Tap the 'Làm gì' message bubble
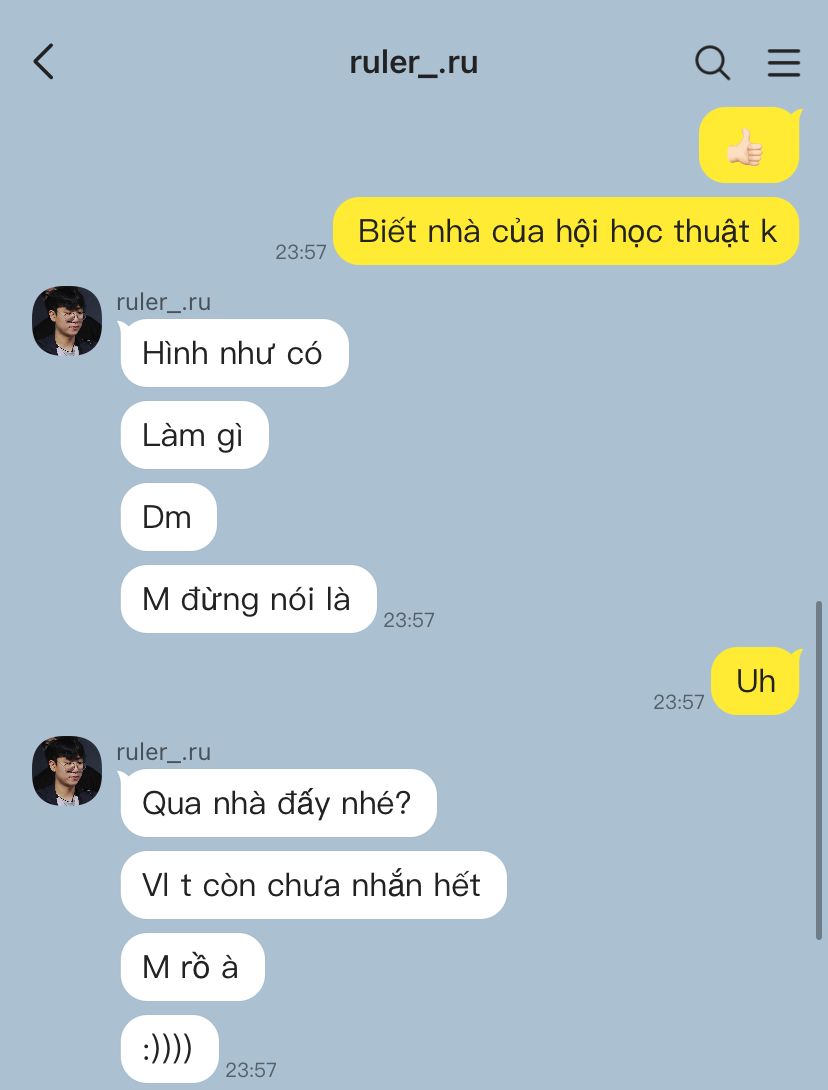The width and height of the screenshot is (828, 1090). pos(195,435)
